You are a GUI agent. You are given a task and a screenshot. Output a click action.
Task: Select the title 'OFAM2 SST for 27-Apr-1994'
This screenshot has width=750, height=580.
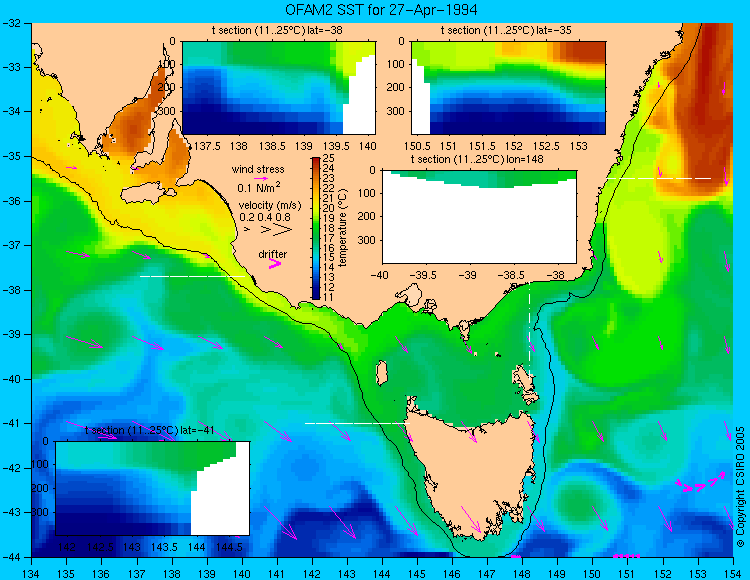pyautogui.click(x=381, y=10)
